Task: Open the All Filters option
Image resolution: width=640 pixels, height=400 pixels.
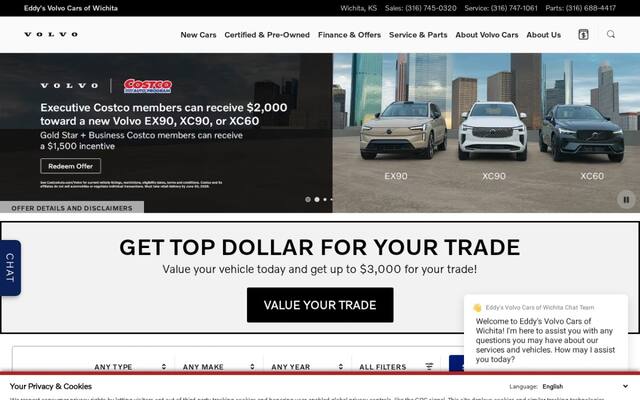Action: click(382, 367)
